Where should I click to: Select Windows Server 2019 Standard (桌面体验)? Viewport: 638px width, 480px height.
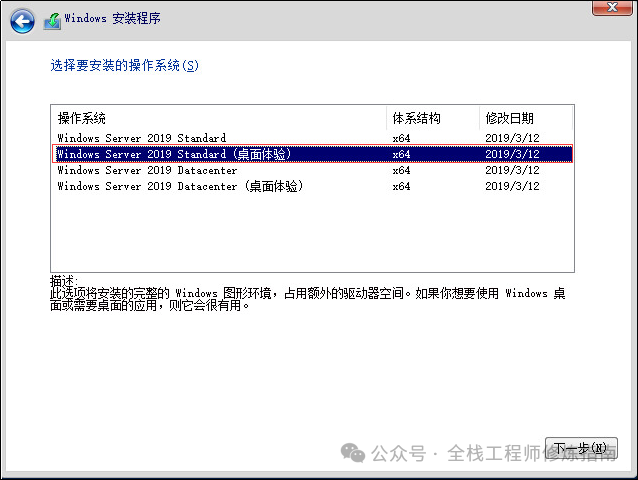(312, 154)
